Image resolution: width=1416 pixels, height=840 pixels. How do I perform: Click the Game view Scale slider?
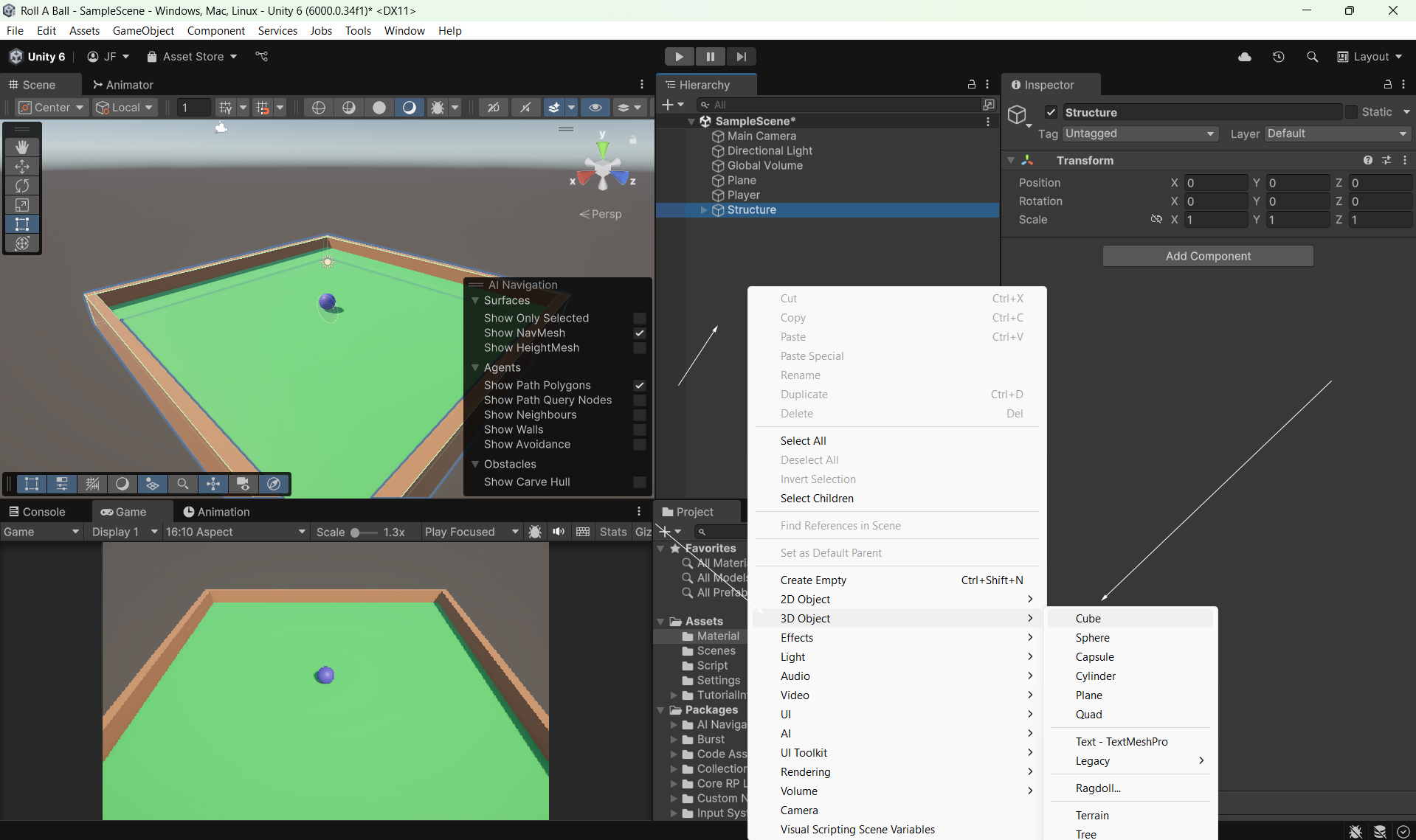356,532
